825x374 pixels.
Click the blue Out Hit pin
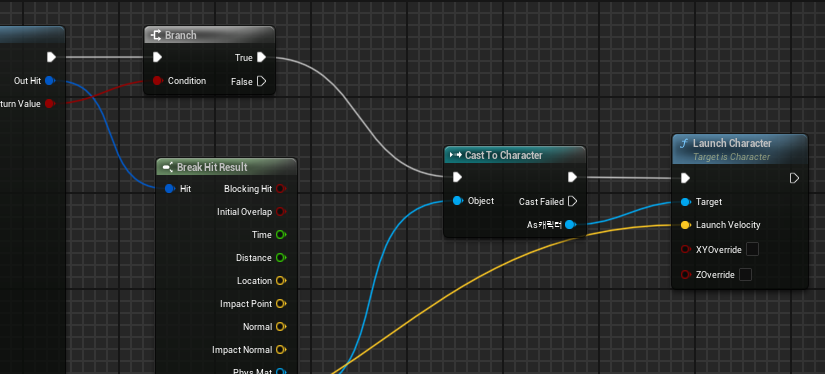[x=49, y=80]
